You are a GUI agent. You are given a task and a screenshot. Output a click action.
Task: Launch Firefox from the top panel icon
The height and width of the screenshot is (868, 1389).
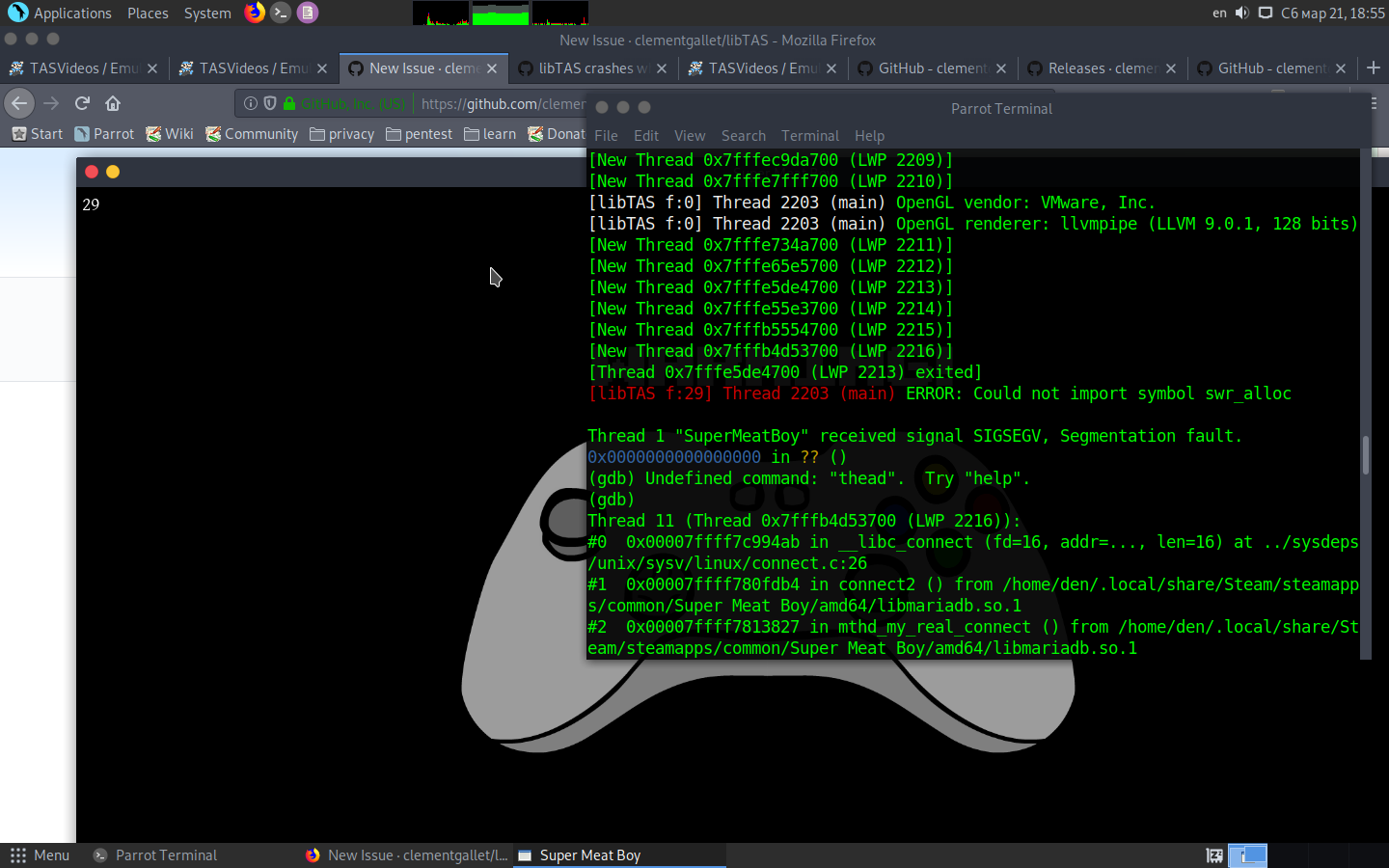[255, 13]
